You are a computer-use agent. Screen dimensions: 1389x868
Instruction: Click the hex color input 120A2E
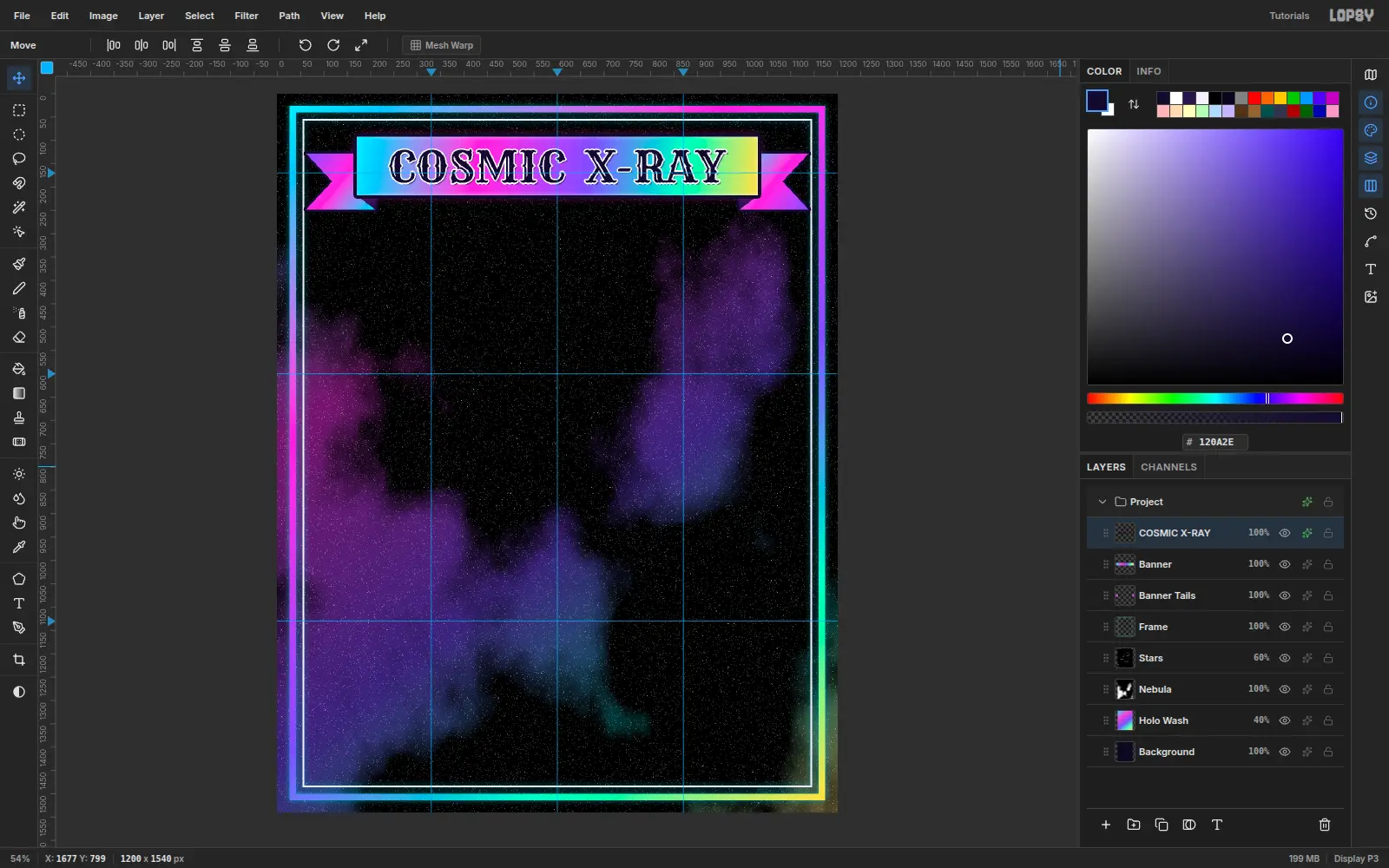tap(1215, 442)
